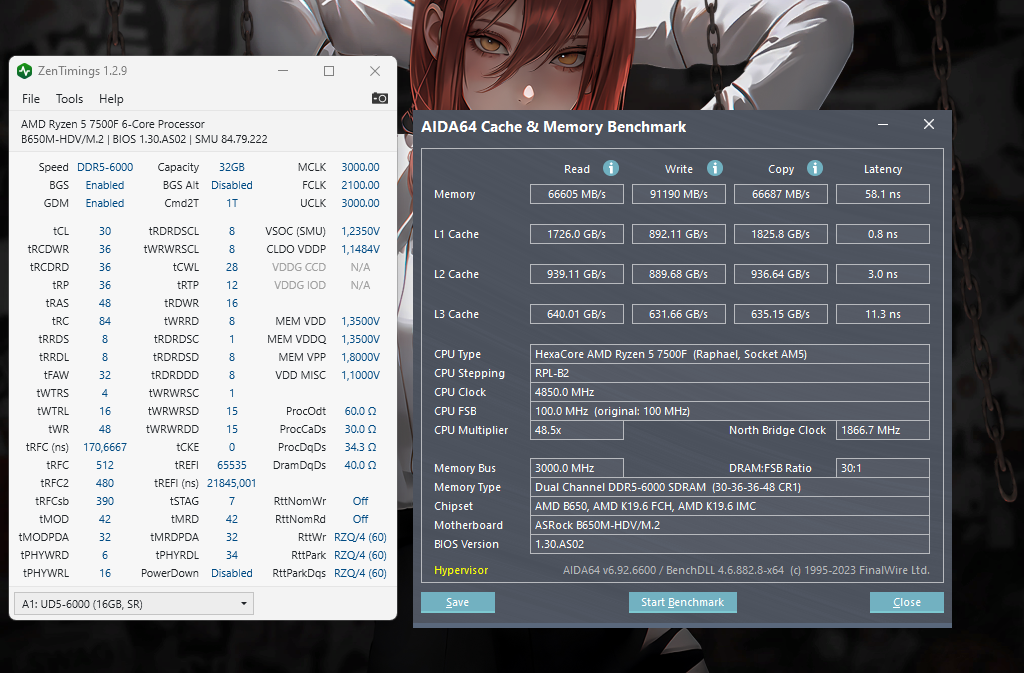Screen dimensions: 1024x673
Task: Click the Start Benchmark button
Action: [682, 602]
